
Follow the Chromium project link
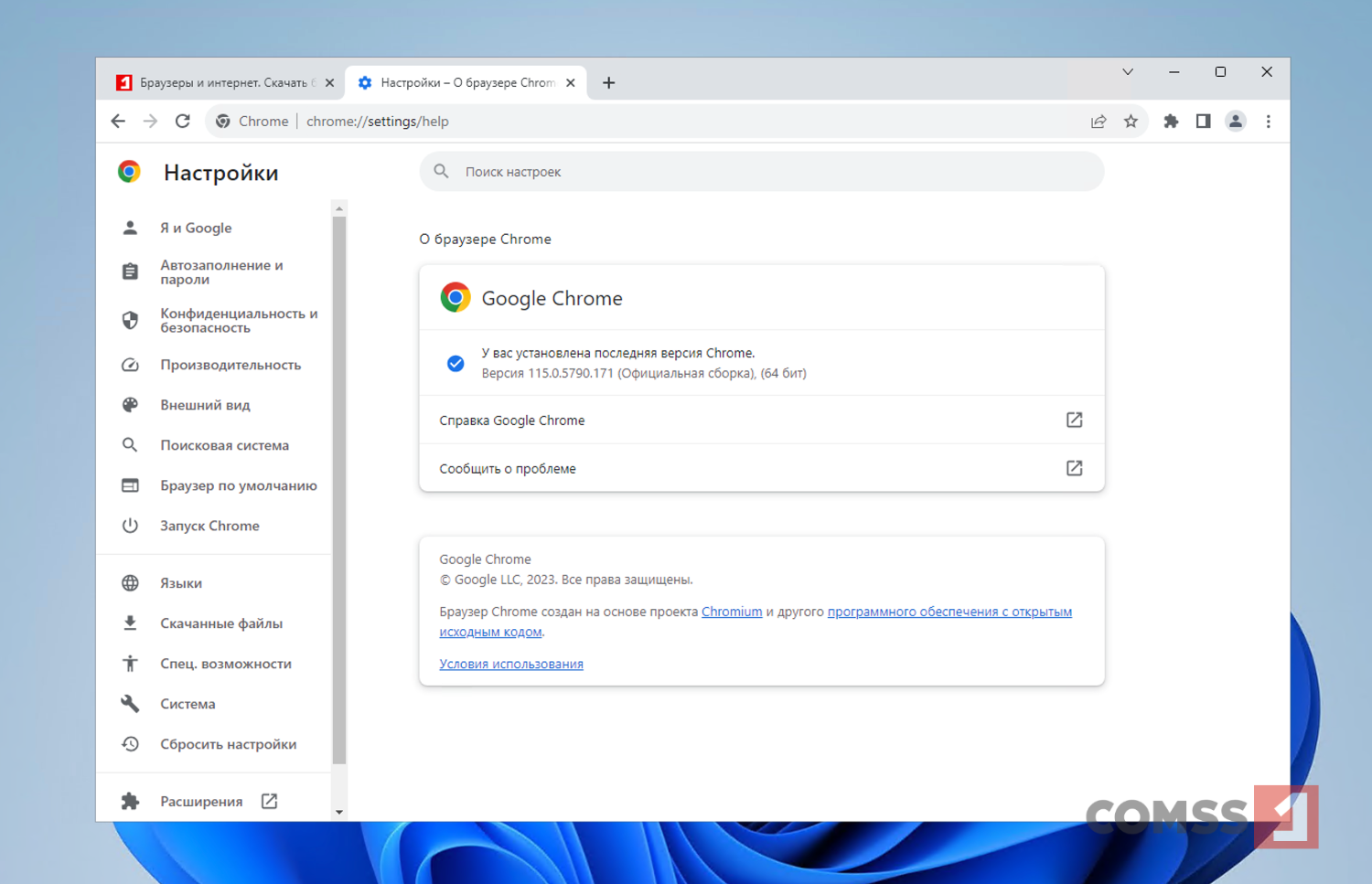click(732, 612)
